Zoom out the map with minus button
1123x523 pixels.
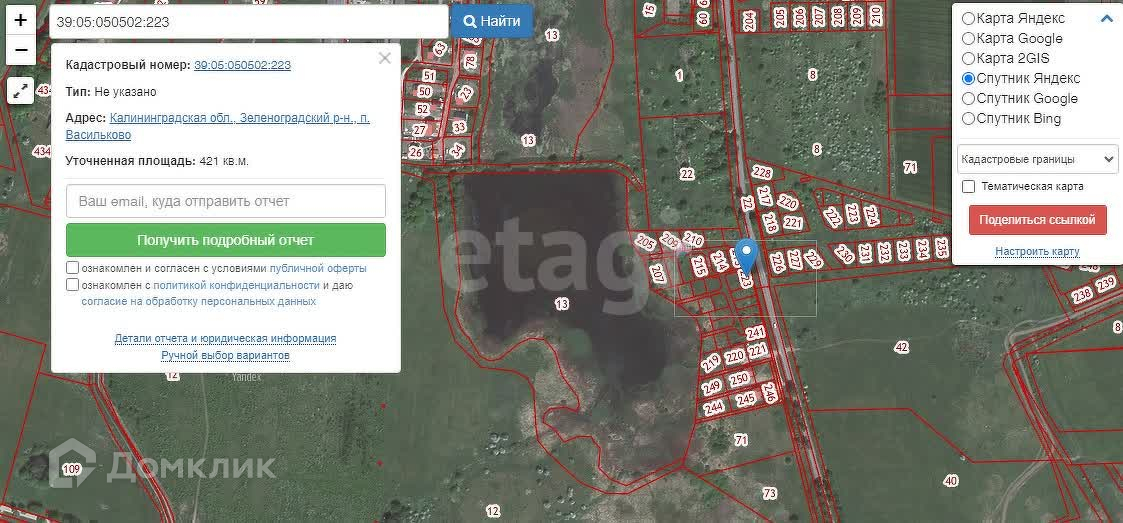[21, 50]
